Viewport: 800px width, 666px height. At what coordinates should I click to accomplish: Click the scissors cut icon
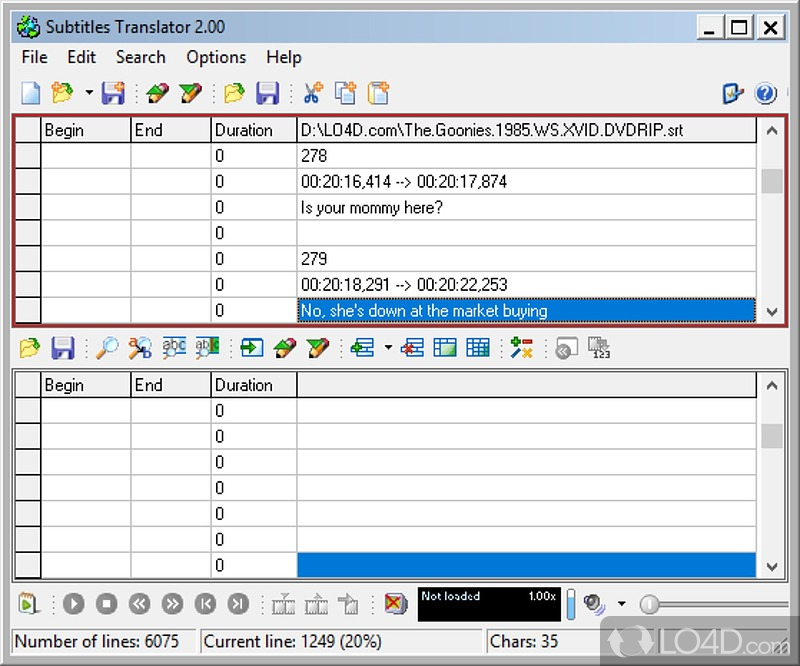[313, 94]
